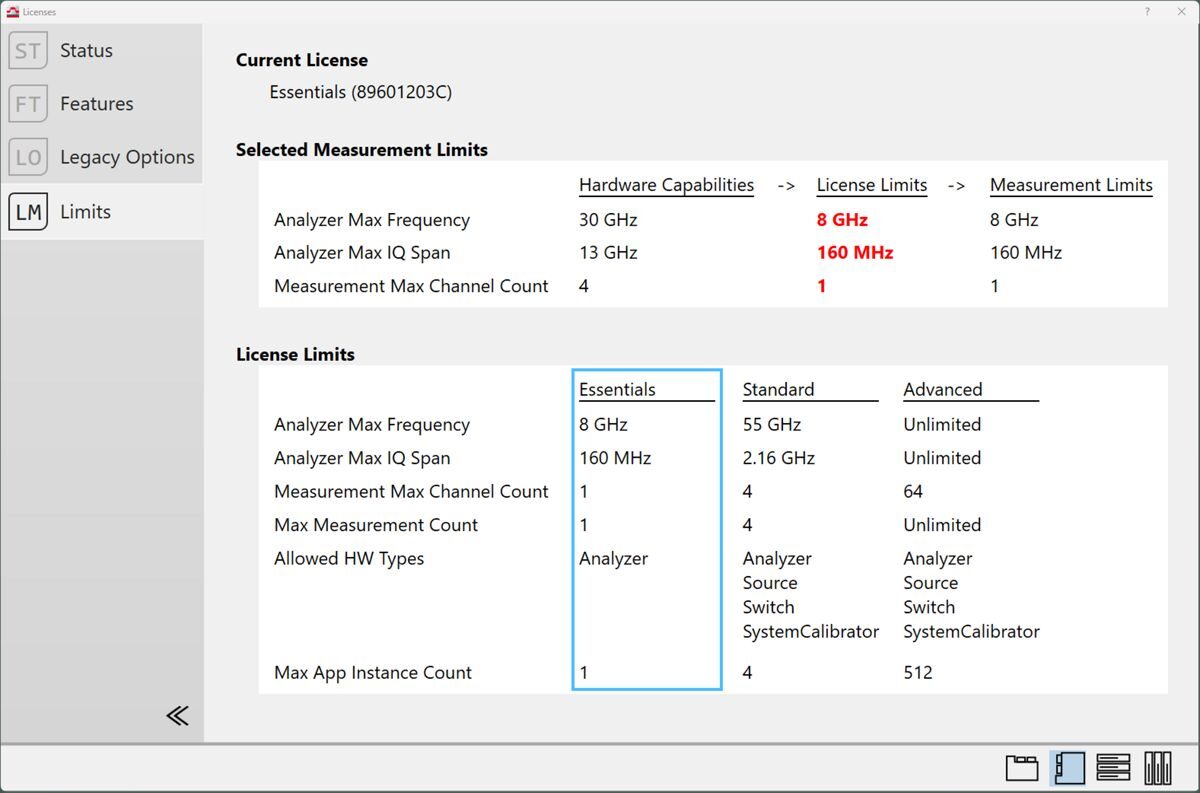Click Source in the Standard column

point(770,583)
